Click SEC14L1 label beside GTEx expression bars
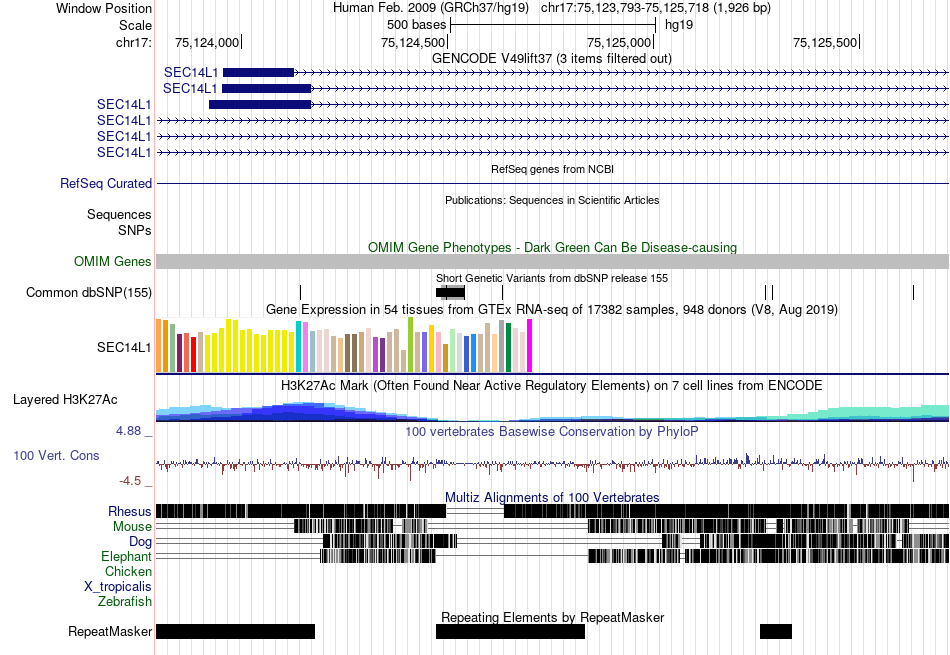 pos(124,347)
